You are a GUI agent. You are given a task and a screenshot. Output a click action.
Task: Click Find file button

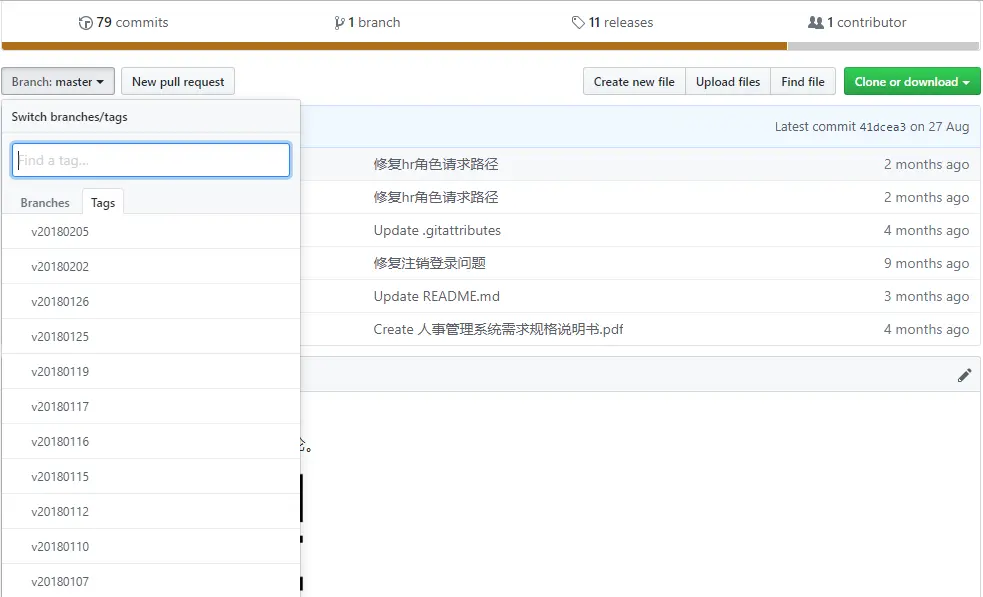pos(802,82)
